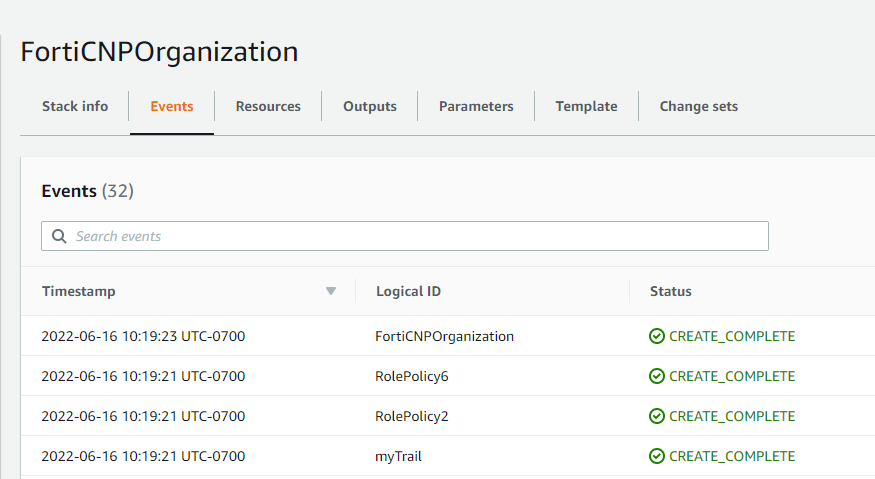Sort by the Status column header
This screenshot has width=875, height=479.
click(x=670, y=292)
